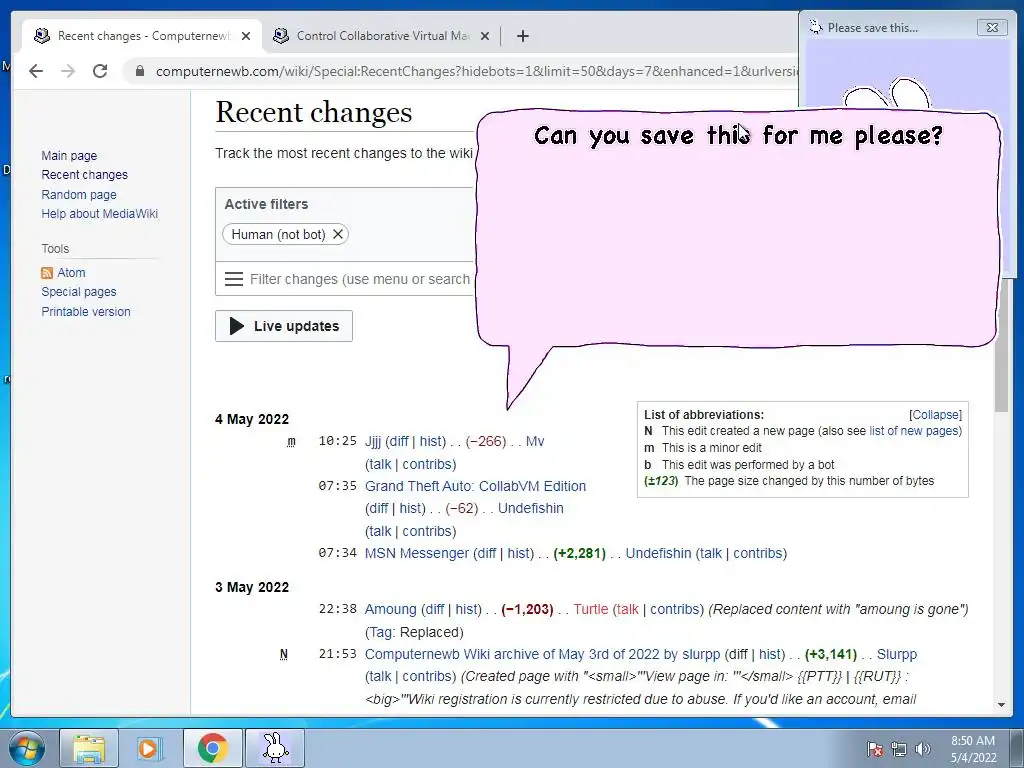Remove the Human (not bot) filter
Viewport: 1024px width, 768px height.
click(338, 234)
